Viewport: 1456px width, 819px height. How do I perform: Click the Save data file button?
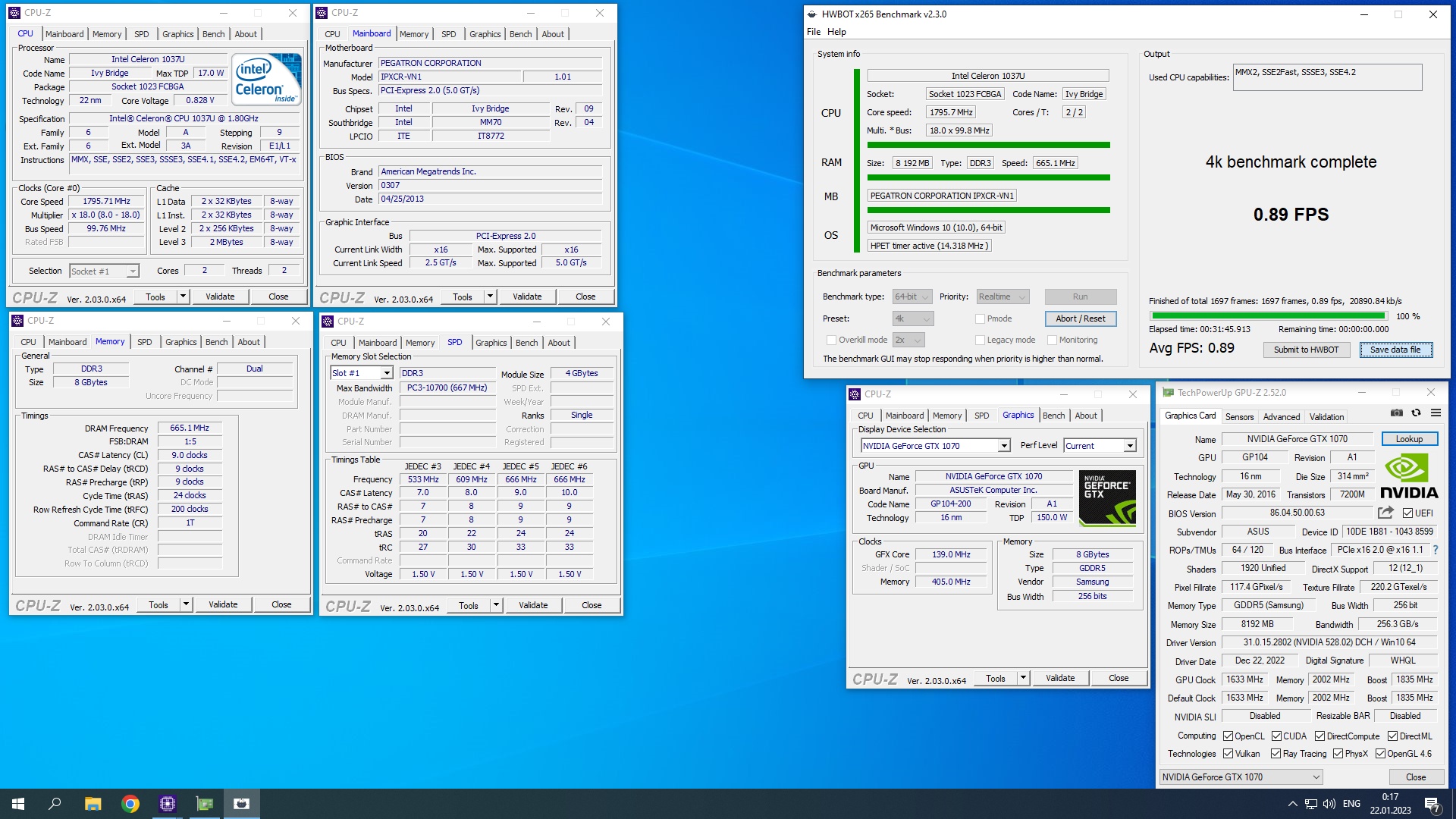point(1395,350)
